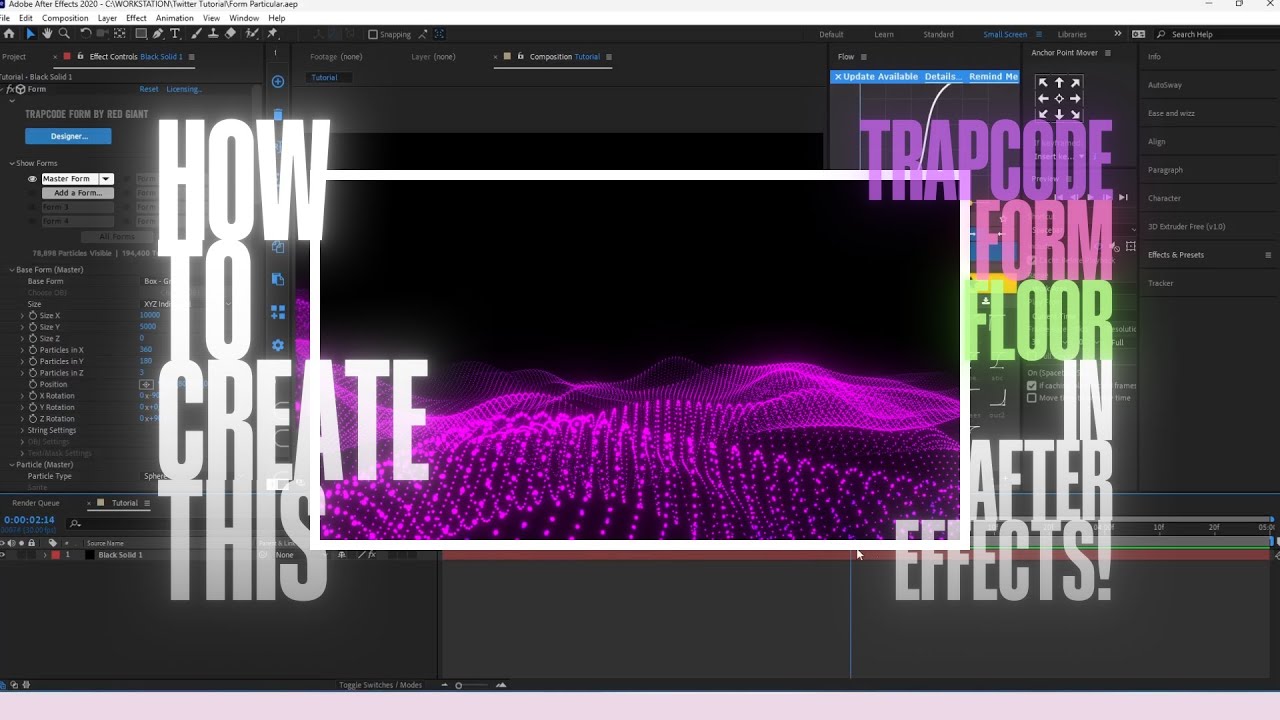Click Reset link for Form effect
Screen dimensions: 1280x720
point(149,89)
